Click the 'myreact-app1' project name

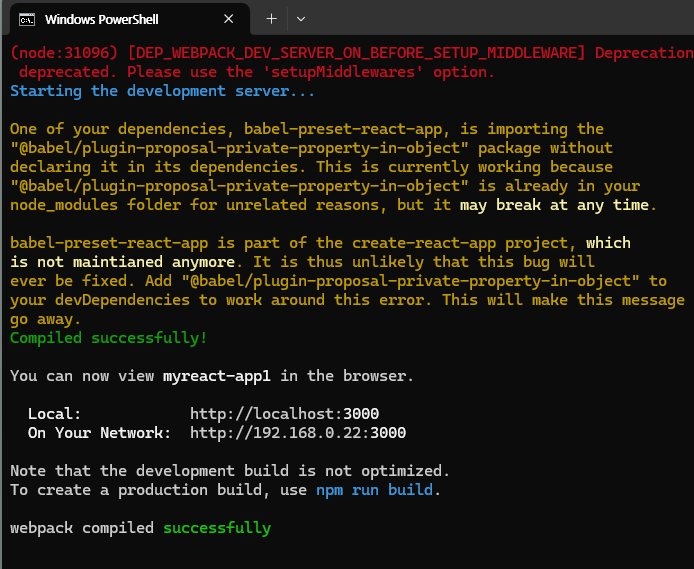point(217,376)
